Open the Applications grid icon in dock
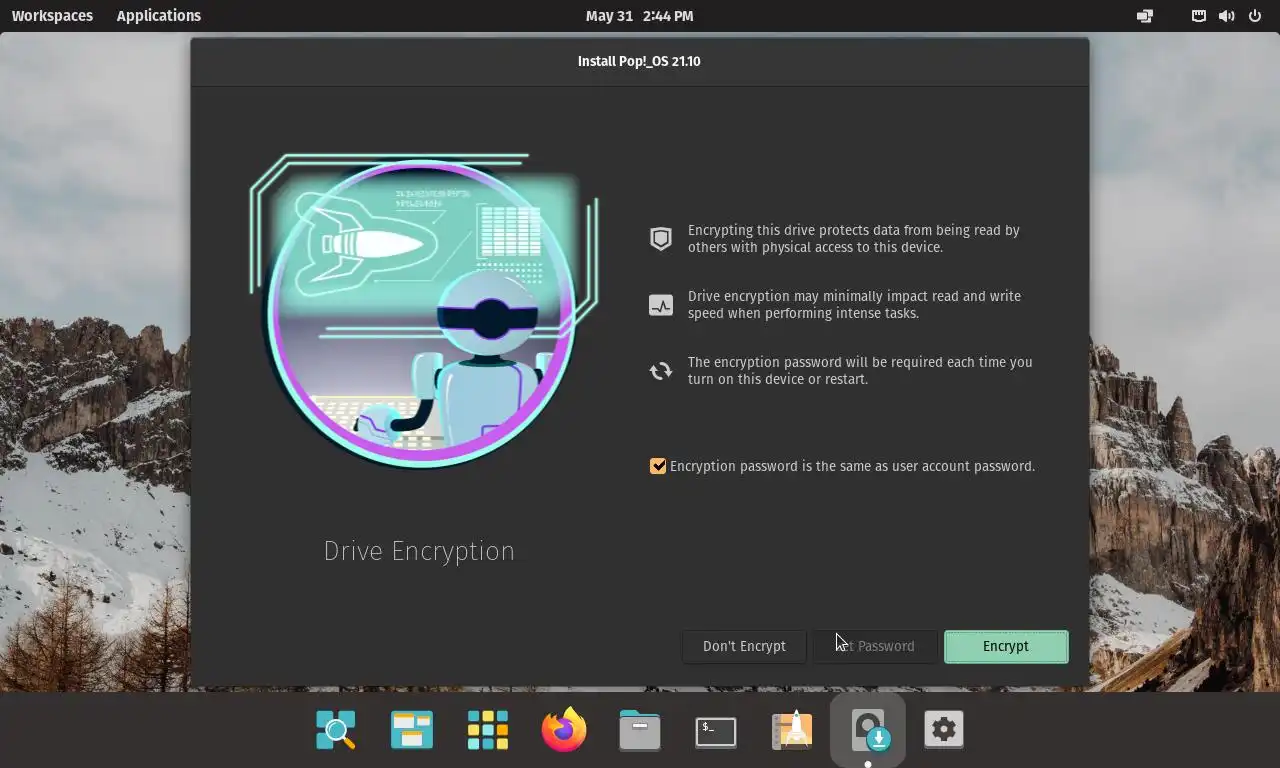 pos(488,730)
